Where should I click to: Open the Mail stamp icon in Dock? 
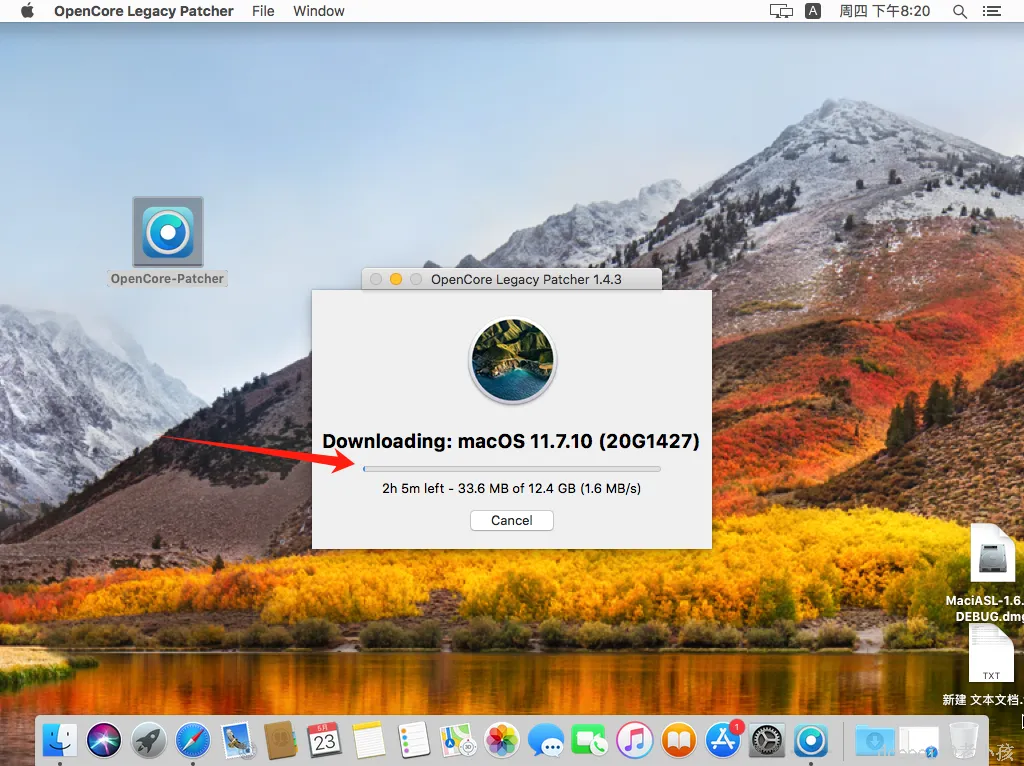(x=236, y=741)
